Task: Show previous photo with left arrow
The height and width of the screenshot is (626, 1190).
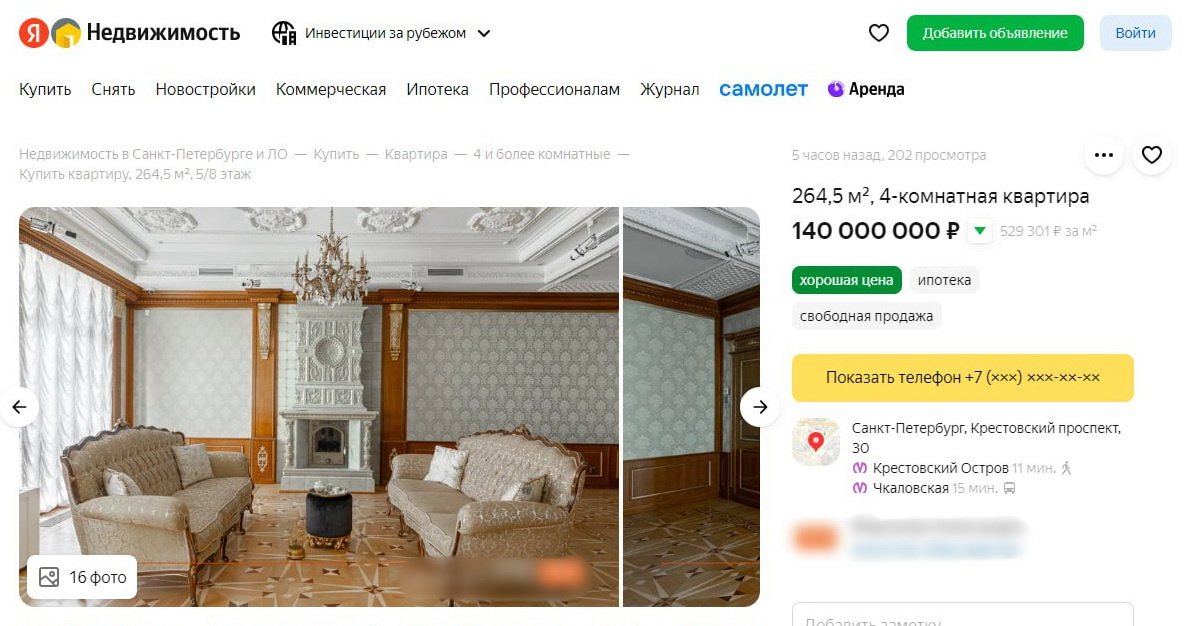Action: pos(19,407)
